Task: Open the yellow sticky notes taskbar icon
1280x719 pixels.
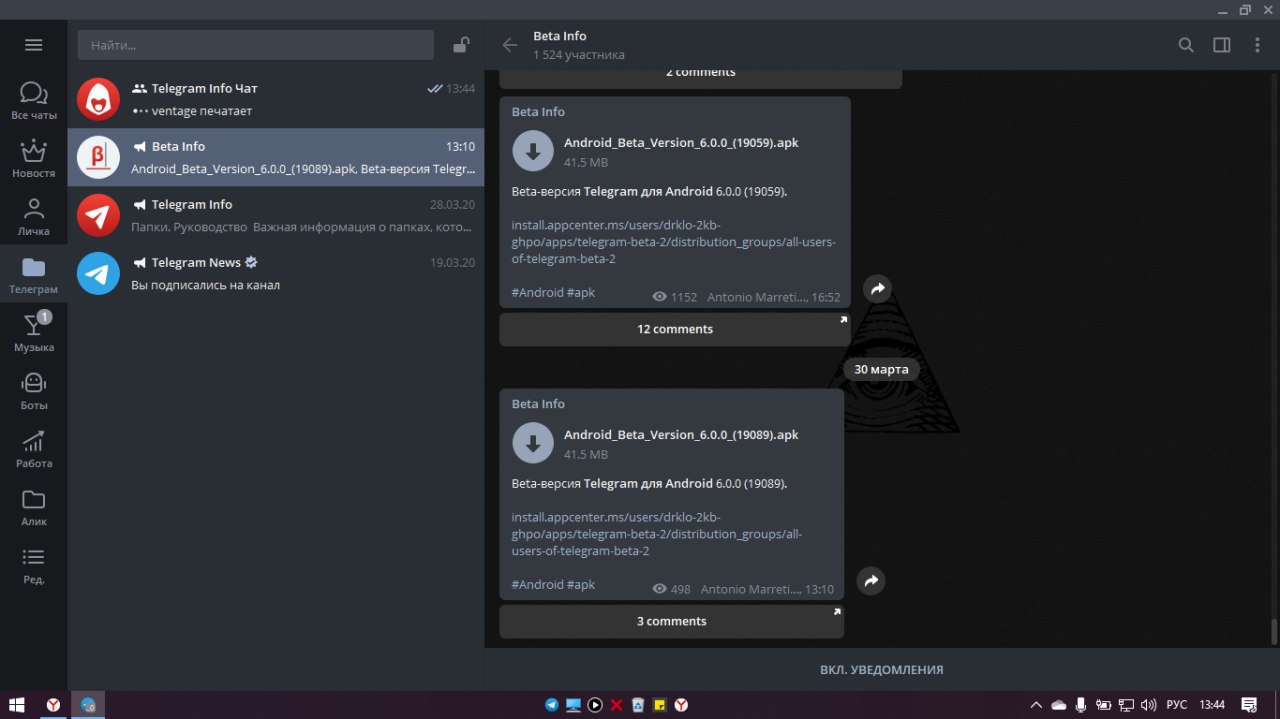Action: click(x=660, y=705)
